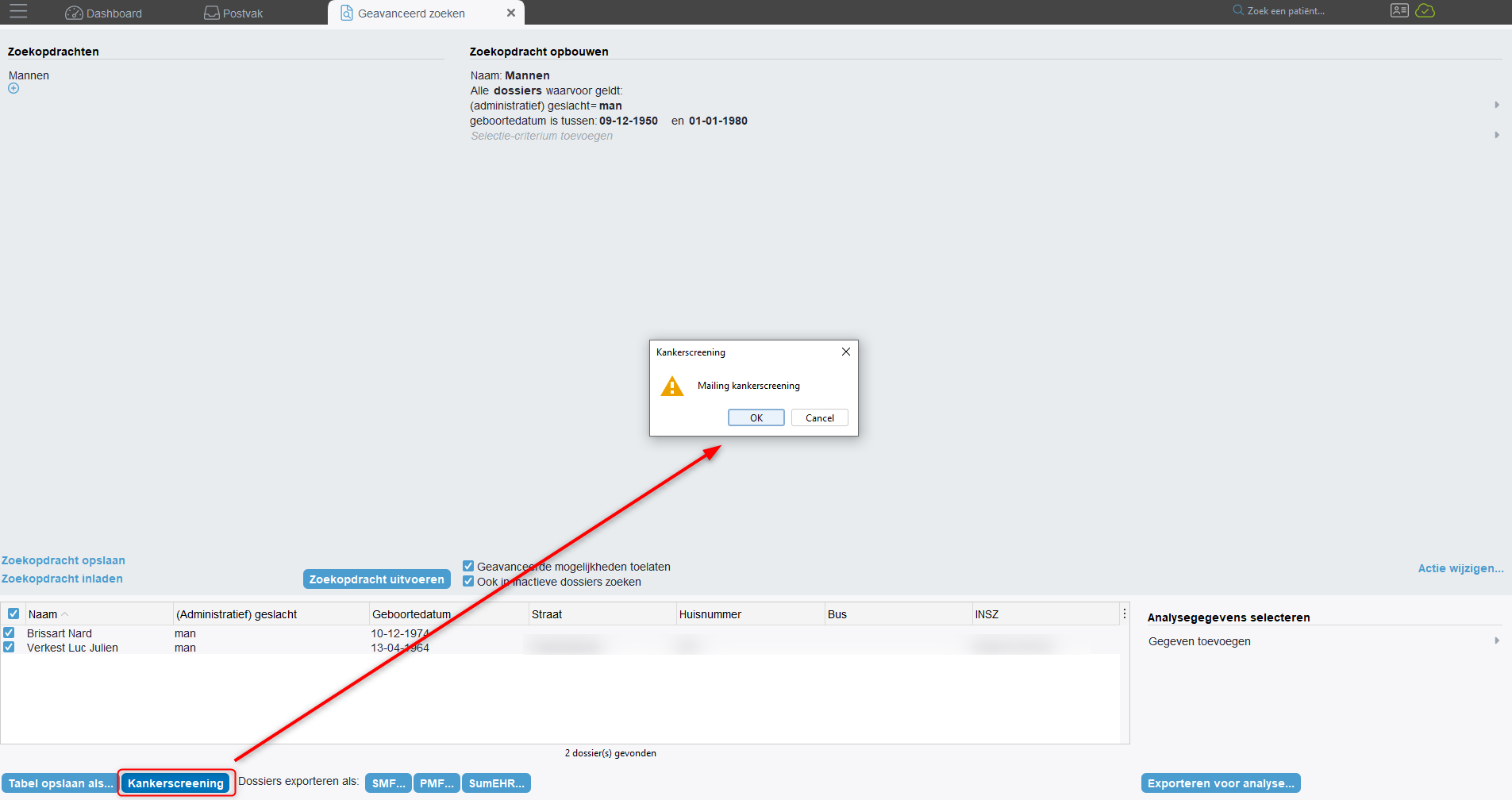Sort by Geboortedatum column header
The image size is (1512, 800).
click(449, 614)
